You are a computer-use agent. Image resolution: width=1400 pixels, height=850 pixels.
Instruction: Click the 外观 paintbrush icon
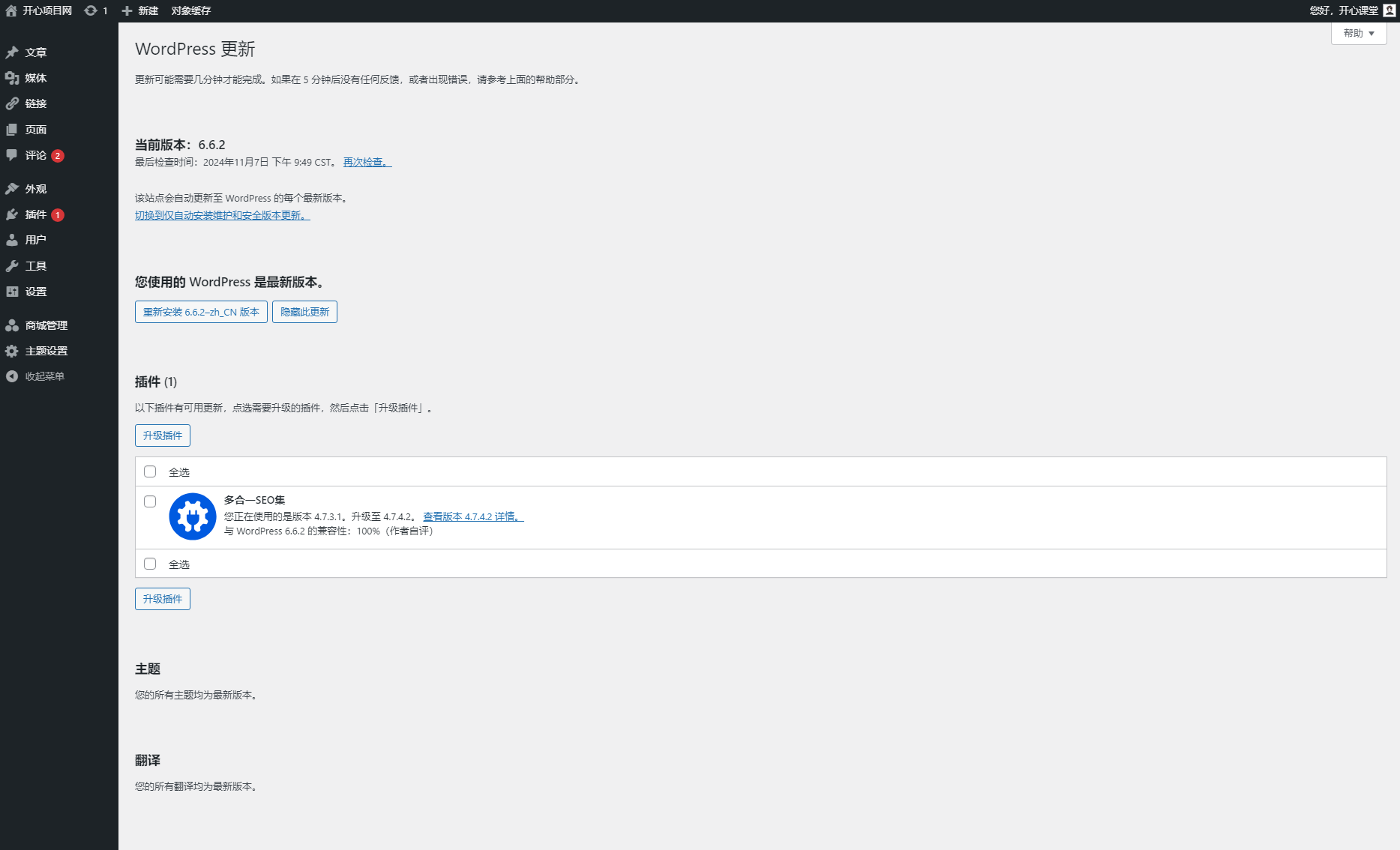click(x=12, y=189)
